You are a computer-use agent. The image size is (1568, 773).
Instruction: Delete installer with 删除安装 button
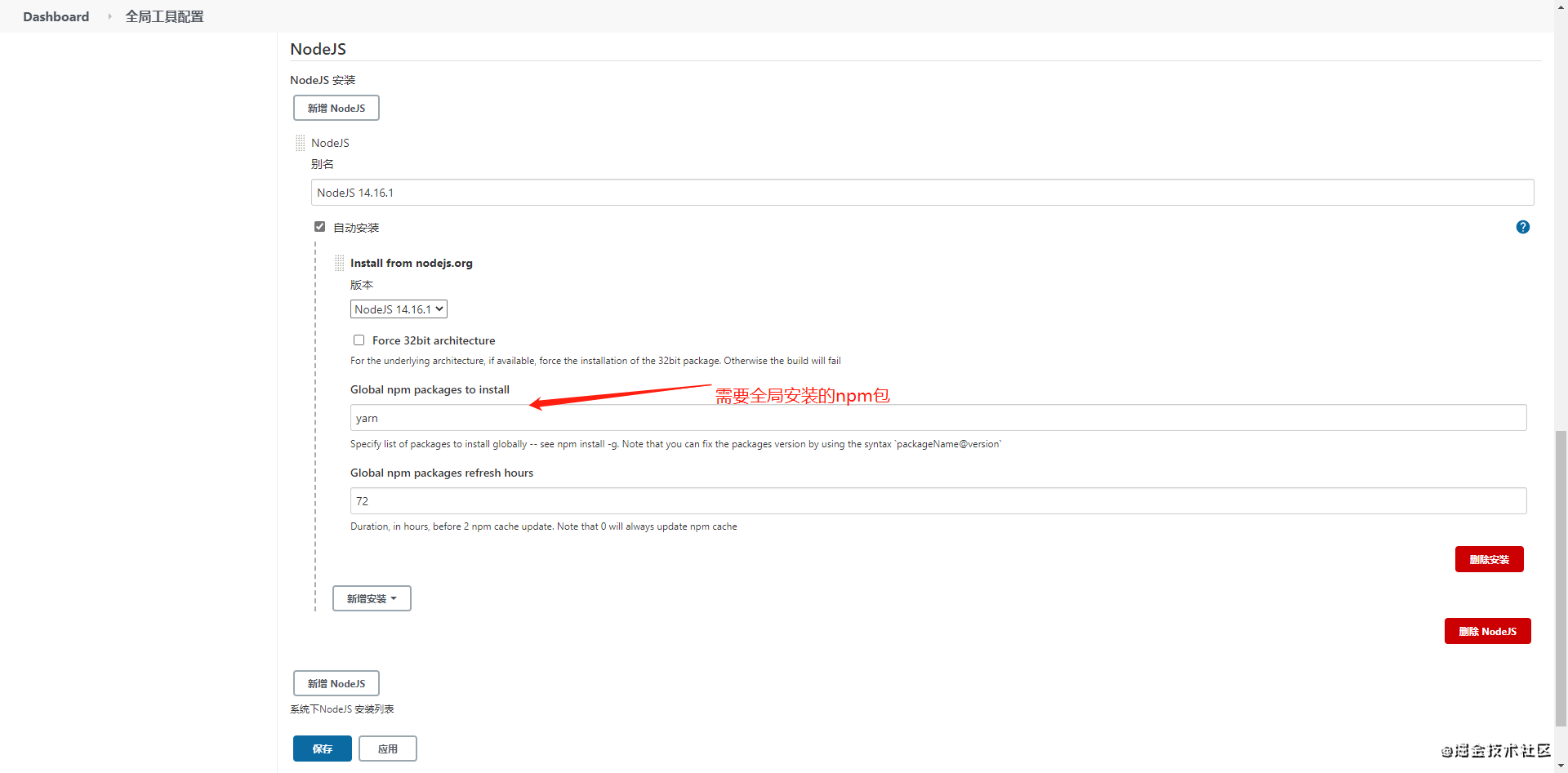click(1489, 559)
